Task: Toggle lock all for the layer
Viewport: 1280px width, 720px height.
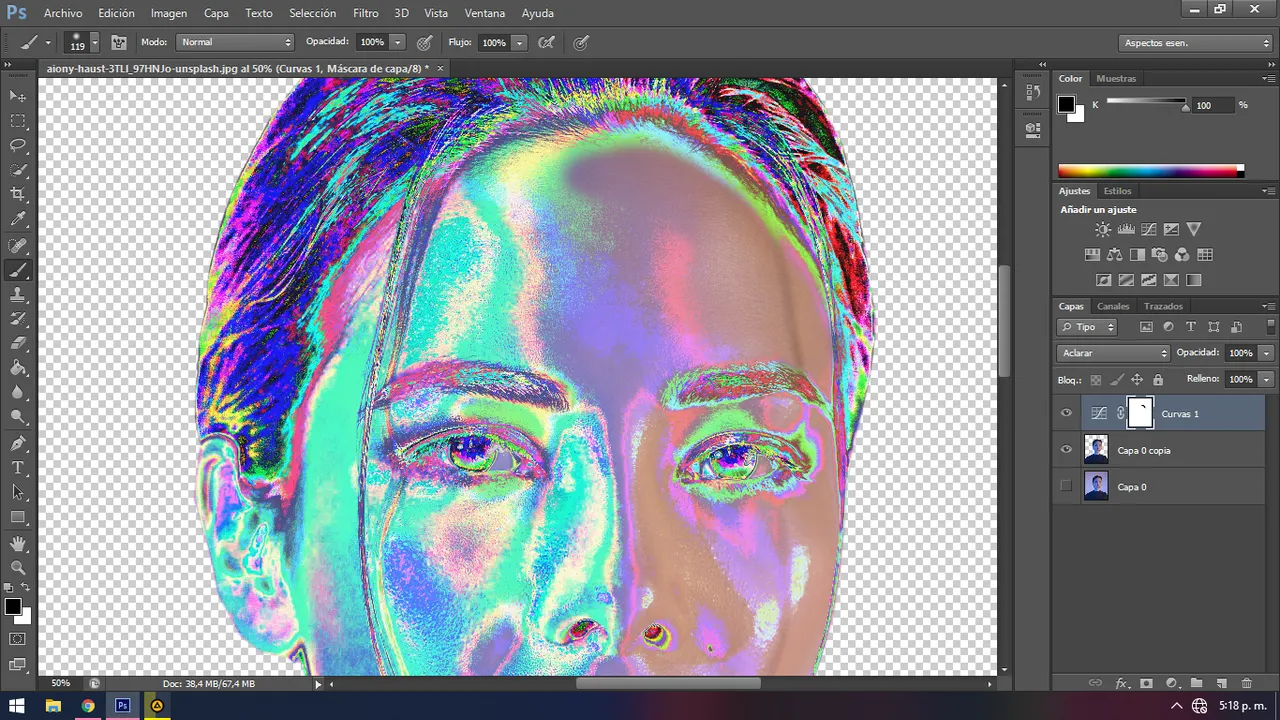Action: pos(1158,380)
